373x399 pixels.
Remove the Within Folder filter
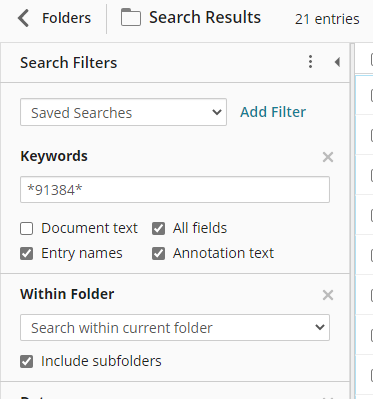pos(328,295)
